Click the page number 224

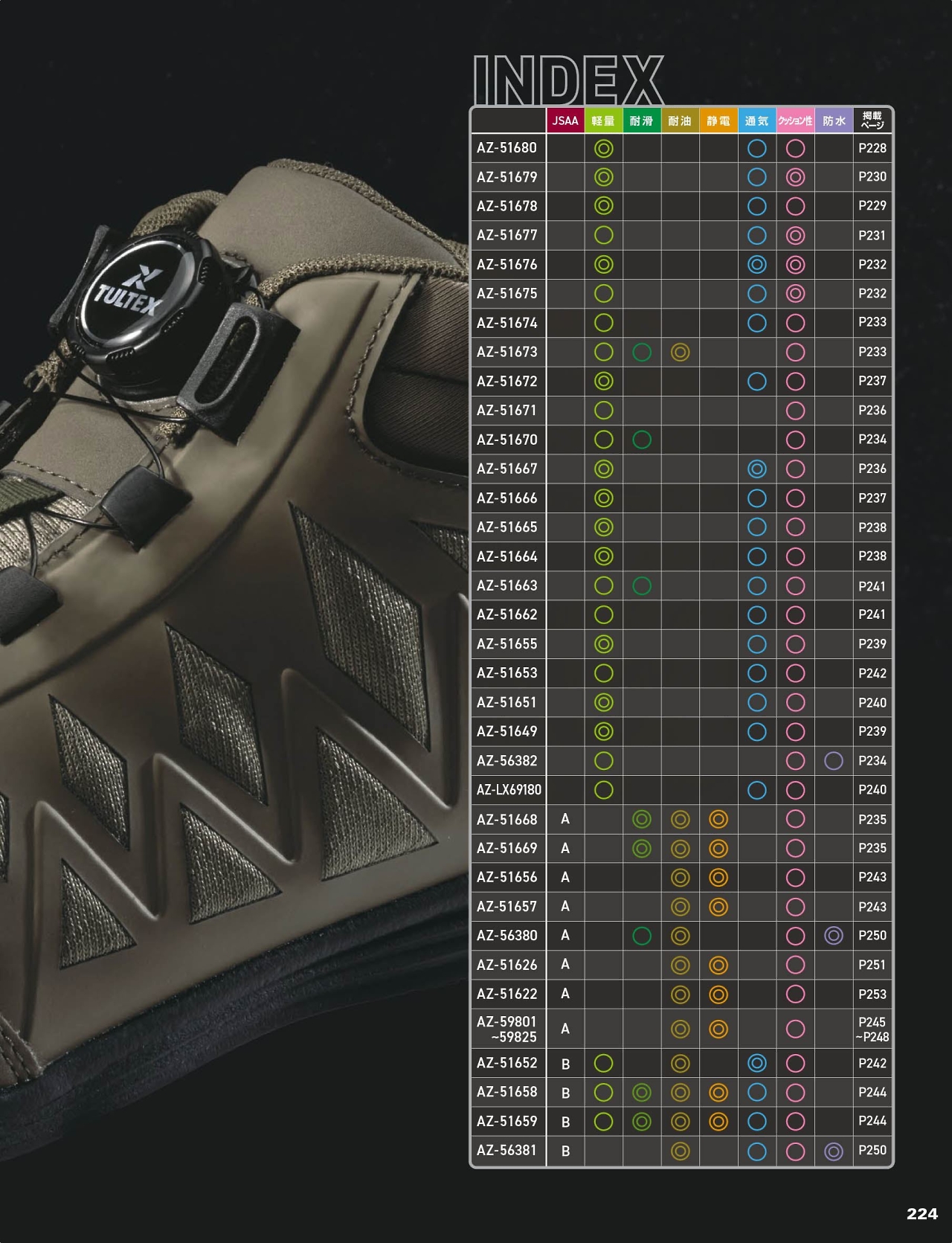[922, 1214]
